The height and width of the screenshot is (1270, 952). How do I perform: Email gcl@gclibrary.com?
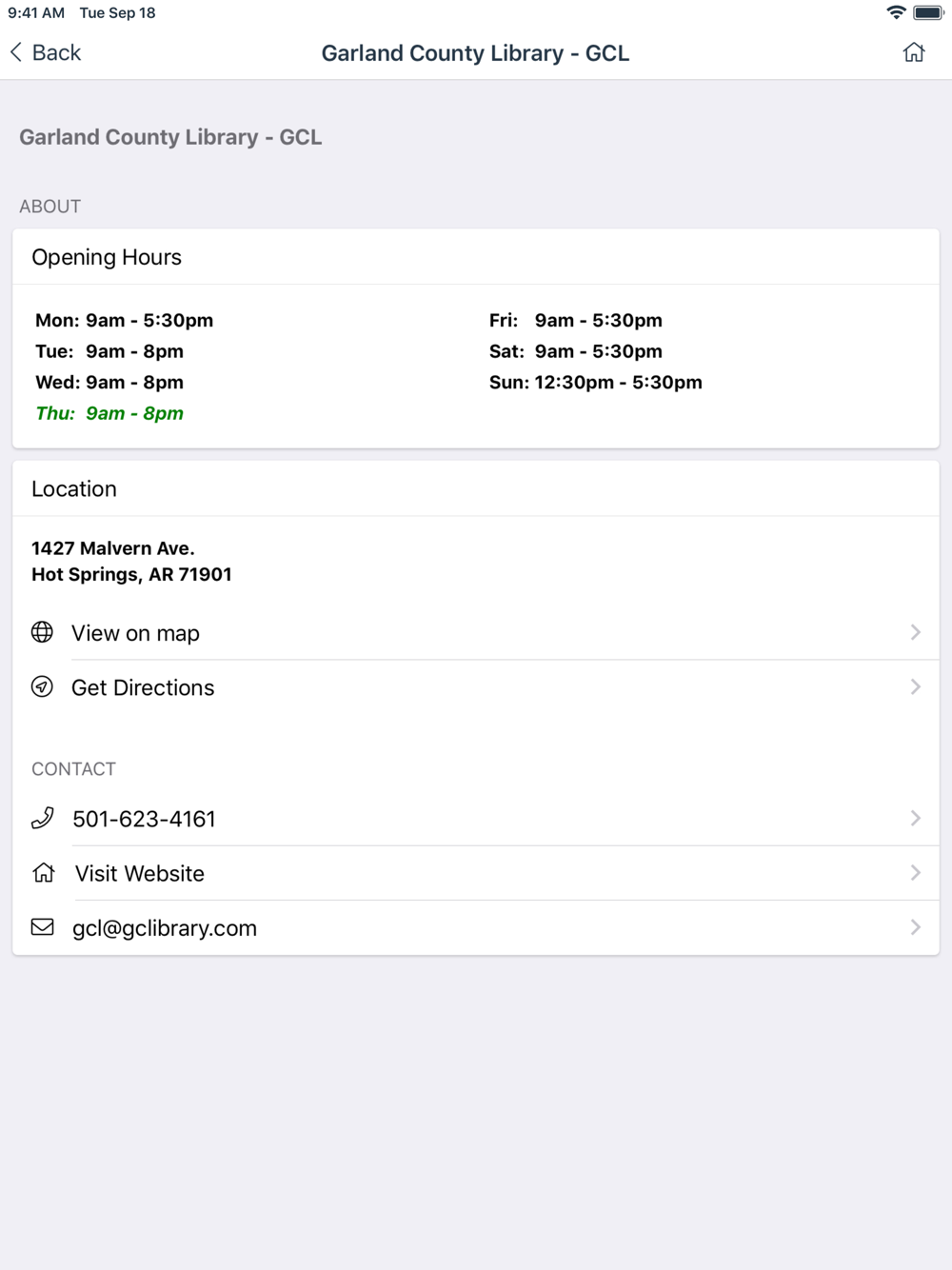click(x=476, y=927)
